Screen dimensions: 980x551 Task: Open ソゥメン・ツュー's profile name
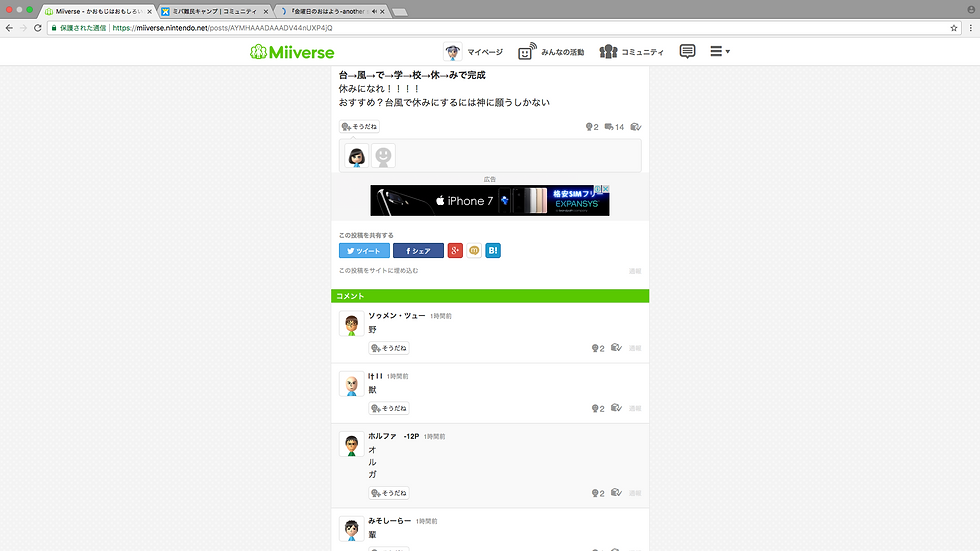(x=396, y=315)
